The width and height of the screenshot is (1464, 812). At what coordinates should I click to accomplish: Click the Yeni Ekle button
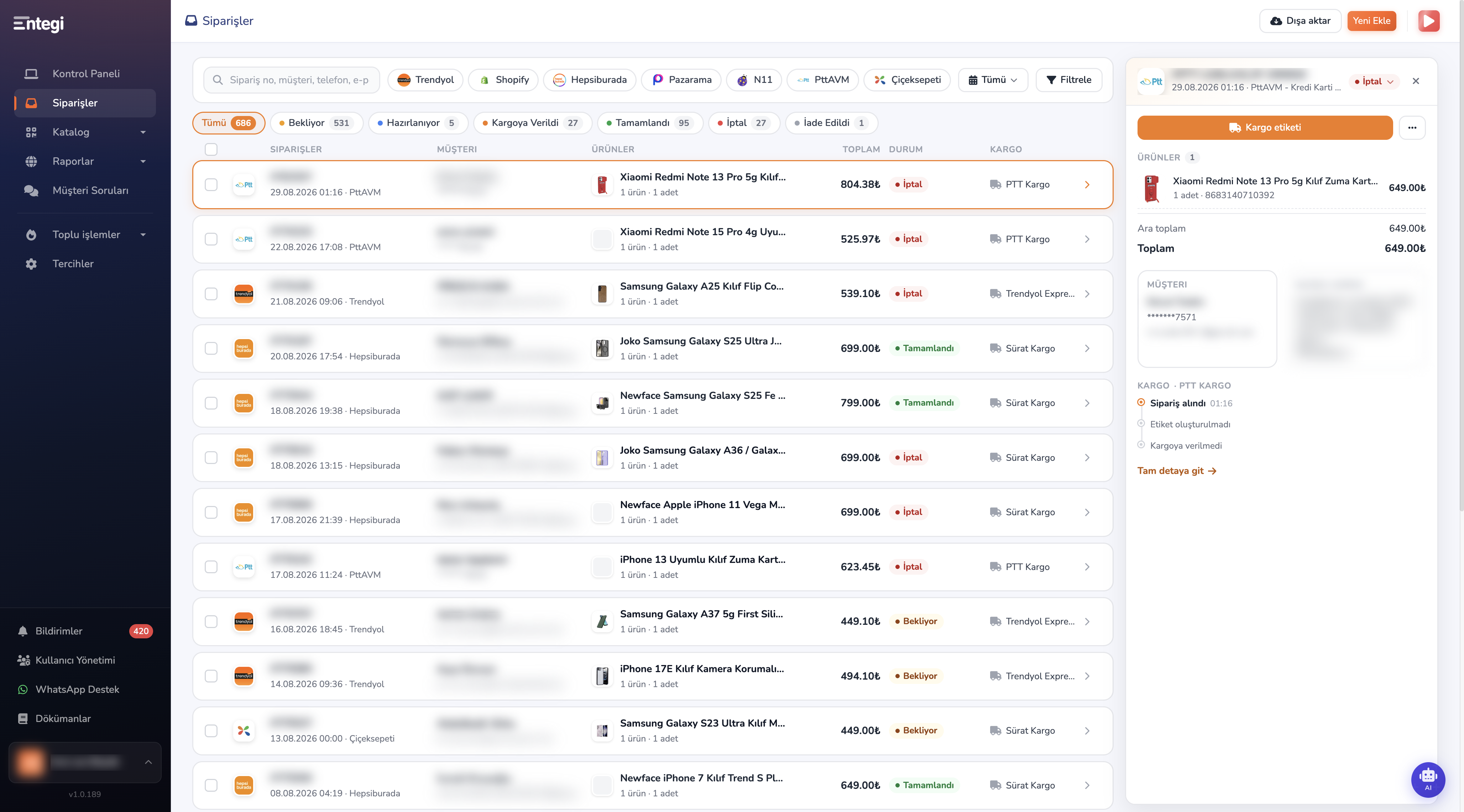tap(1371, 21)
